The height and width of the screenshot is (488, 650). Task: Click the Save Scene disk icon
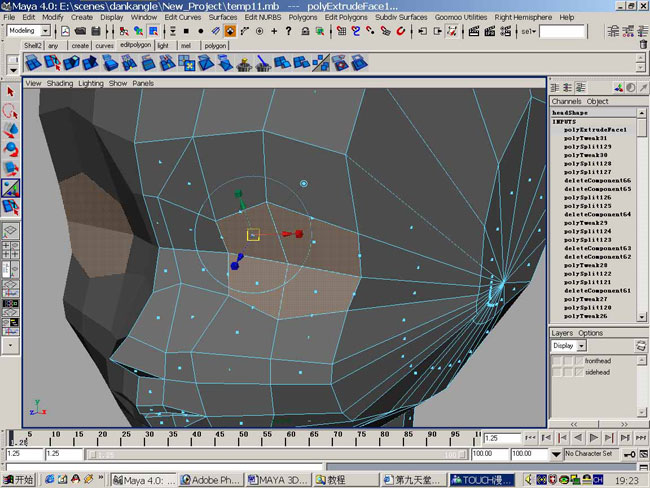point(96,31)
